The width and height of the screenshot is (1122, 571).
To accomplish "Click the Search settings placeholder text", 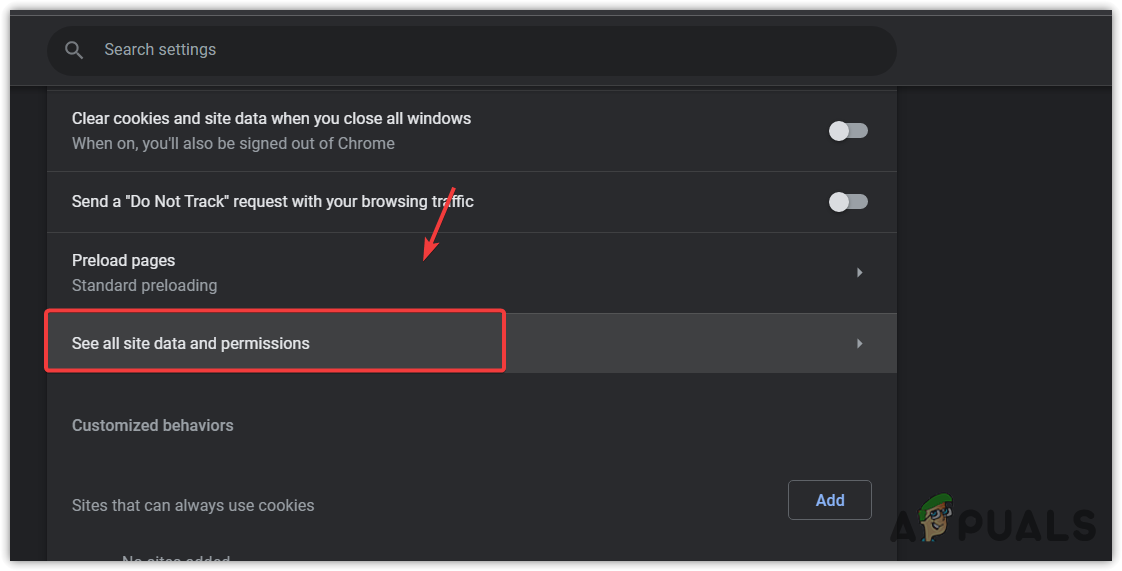I will (160, 50).
